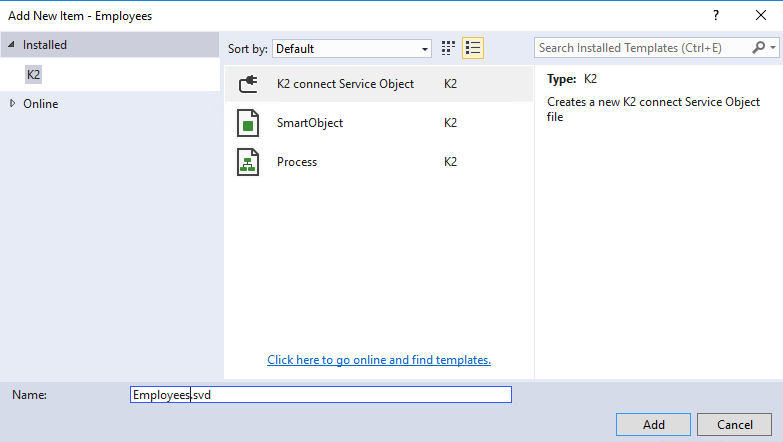Select the K2 connect Service Object row label
783x442 pixels.
[345, 84]
